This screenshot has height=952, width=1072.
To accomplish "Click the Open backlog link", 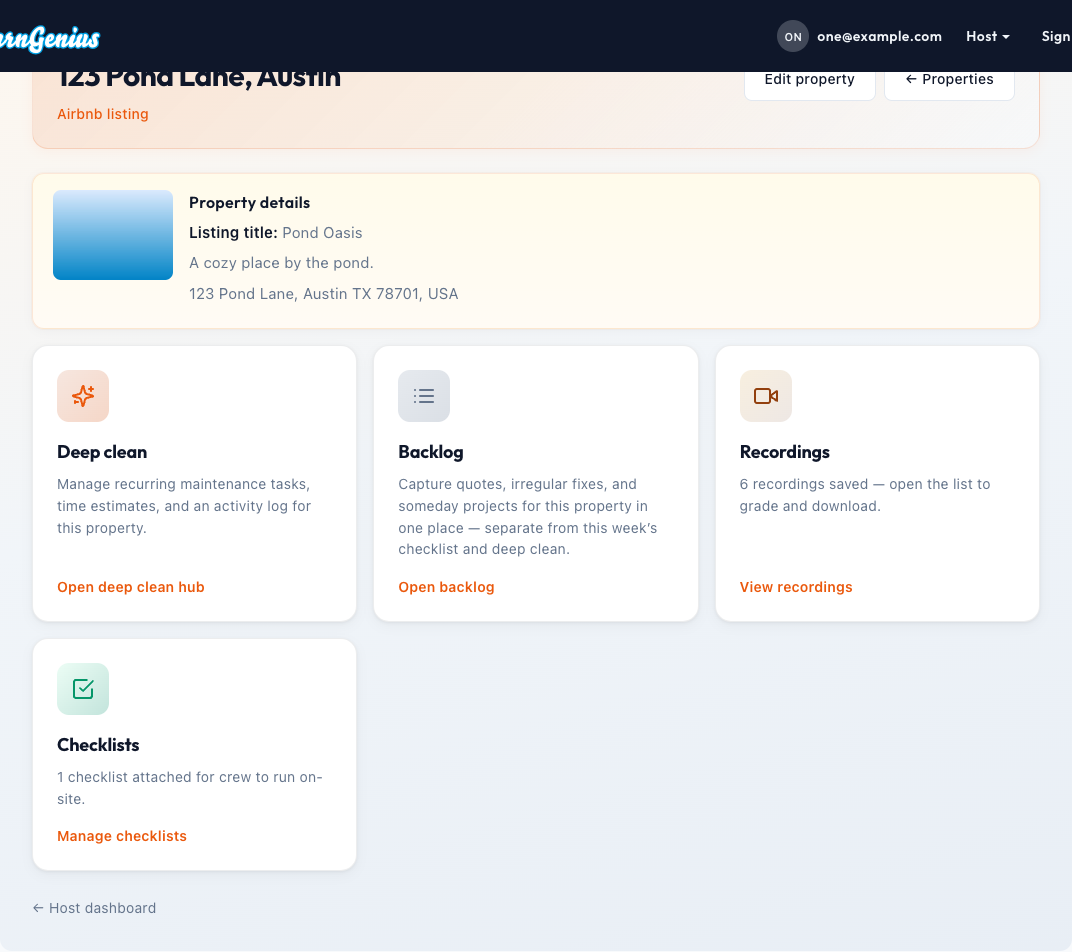I will 446,587.
